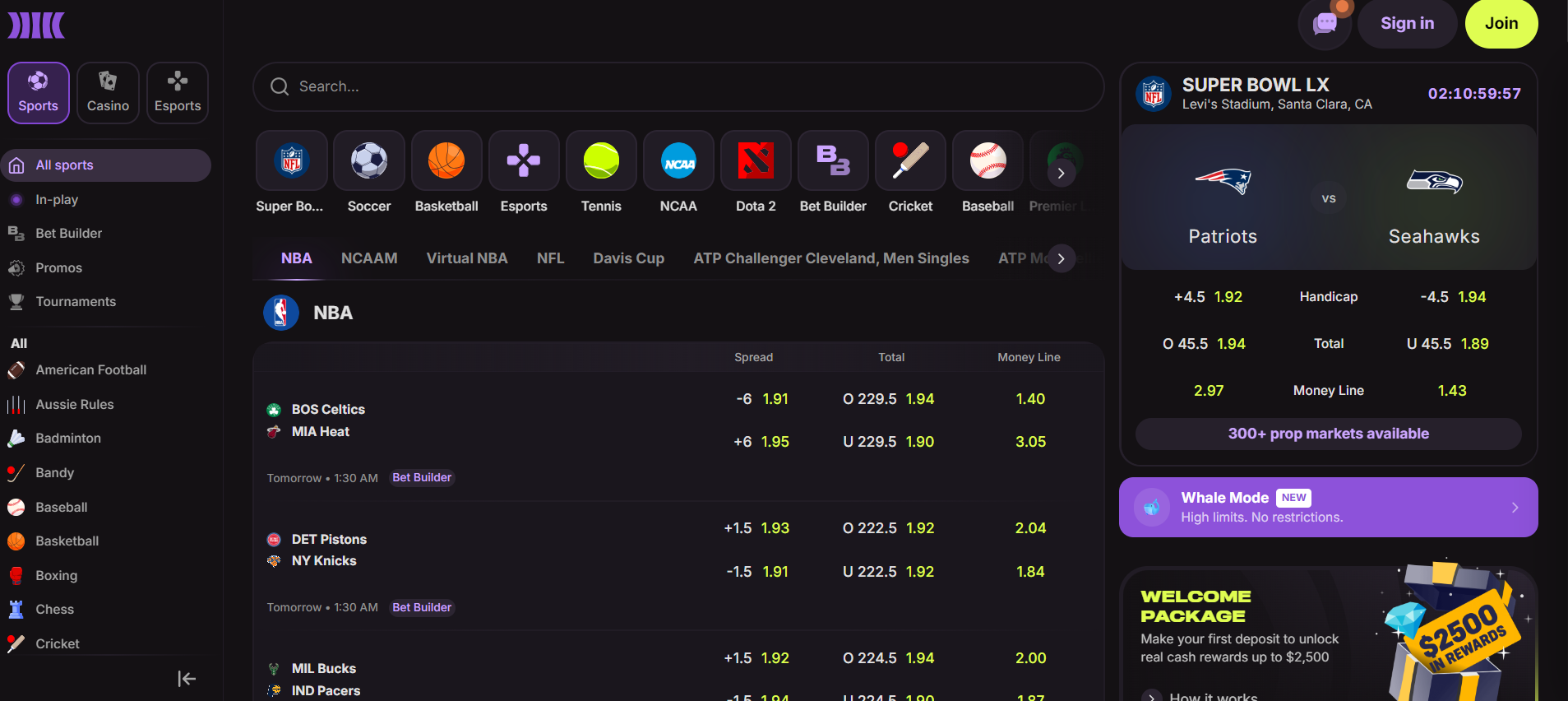Bet Over 229.5 Celtics-Heat total
The image size is (1568, 701).
coord(888,399)
